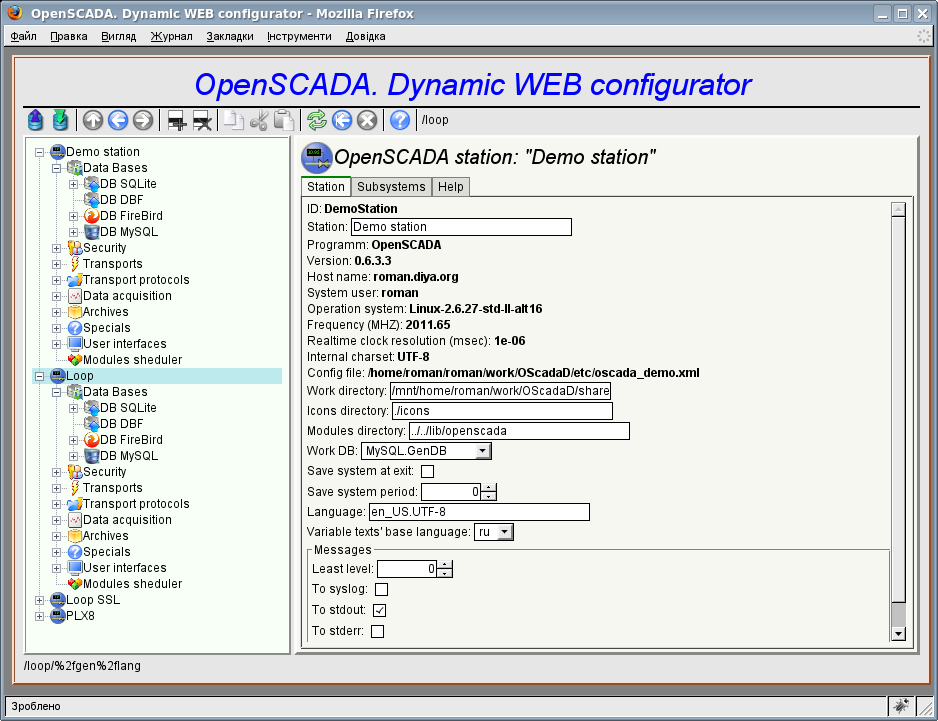The image size is (938, 721).
Task: Open the Журнал menu
Action: 172,36
